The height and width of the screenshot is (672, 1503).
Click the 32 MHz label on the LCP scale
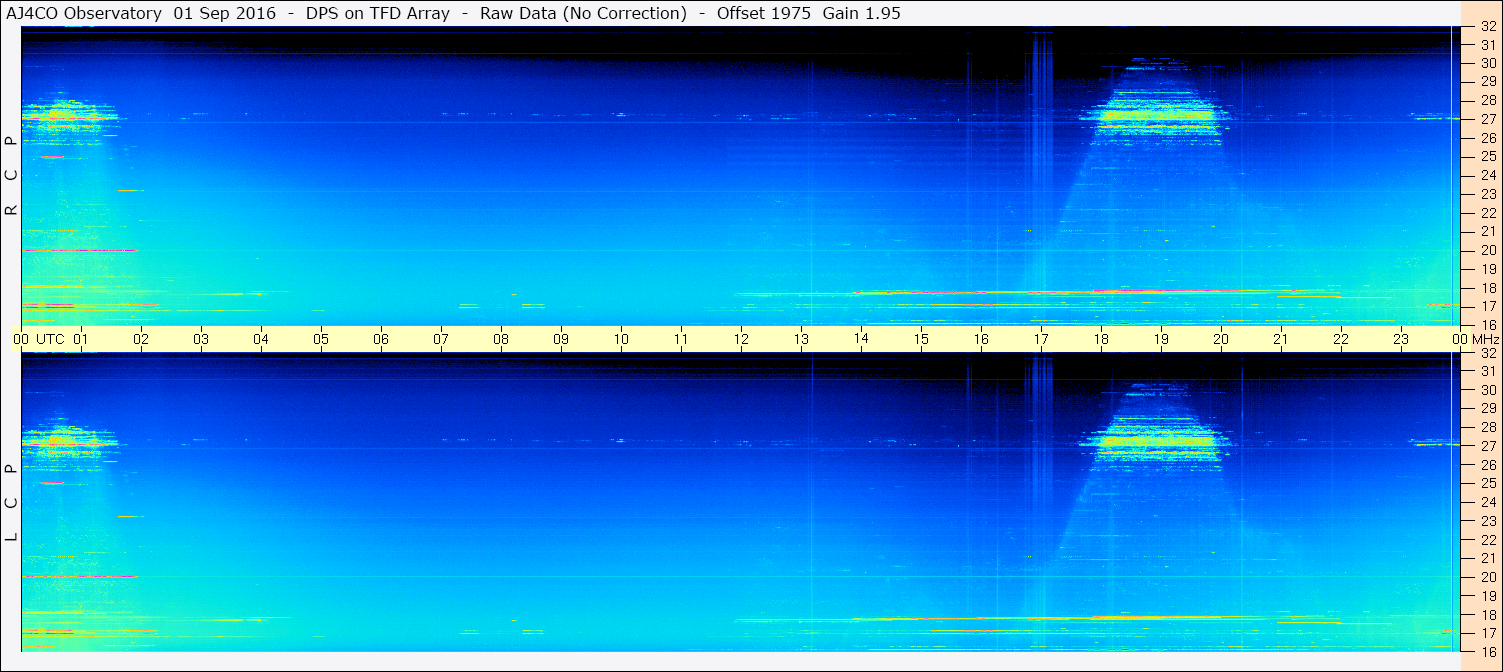pyautogui.click(x=1488, y=353)
